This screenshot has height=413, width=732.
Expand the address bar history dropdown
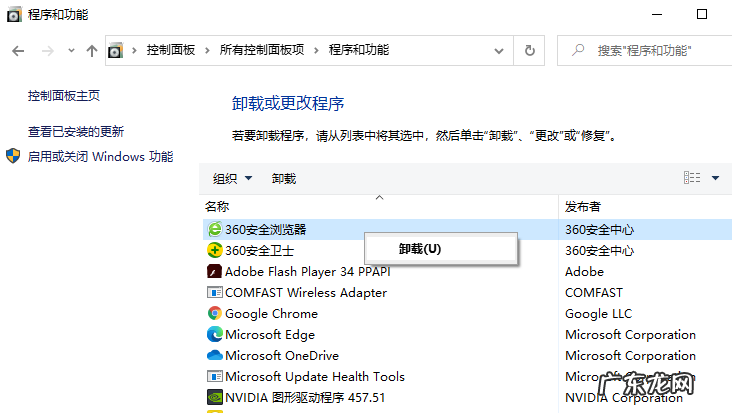coord(499,51)
